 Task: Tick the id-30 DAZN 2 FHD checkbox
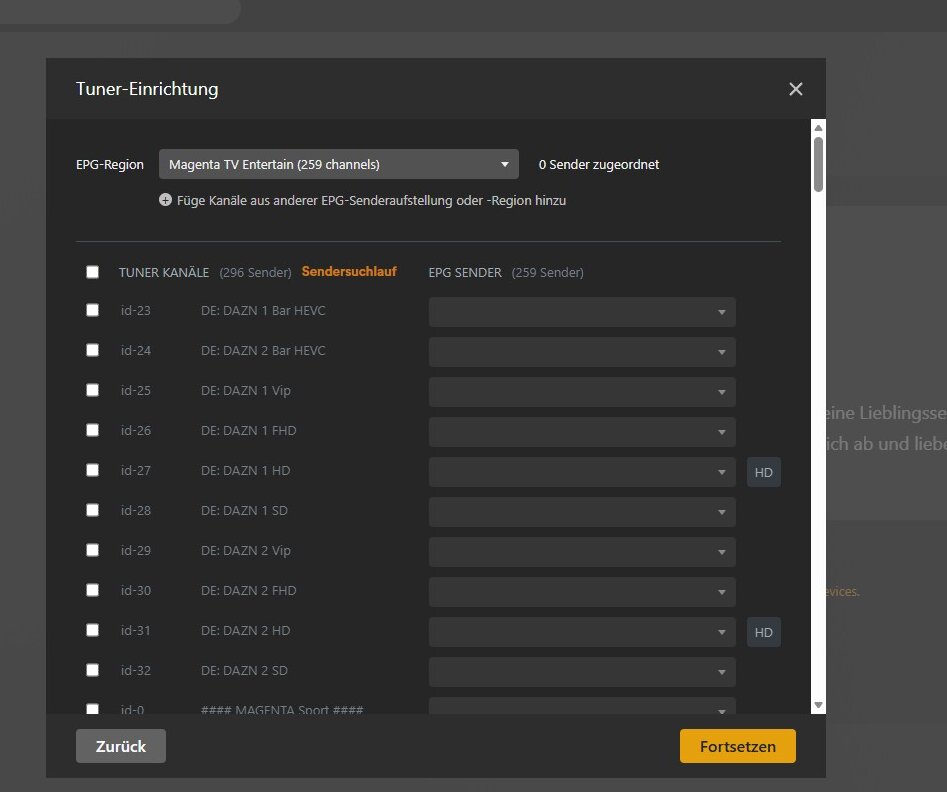click(x=92, y=590)
